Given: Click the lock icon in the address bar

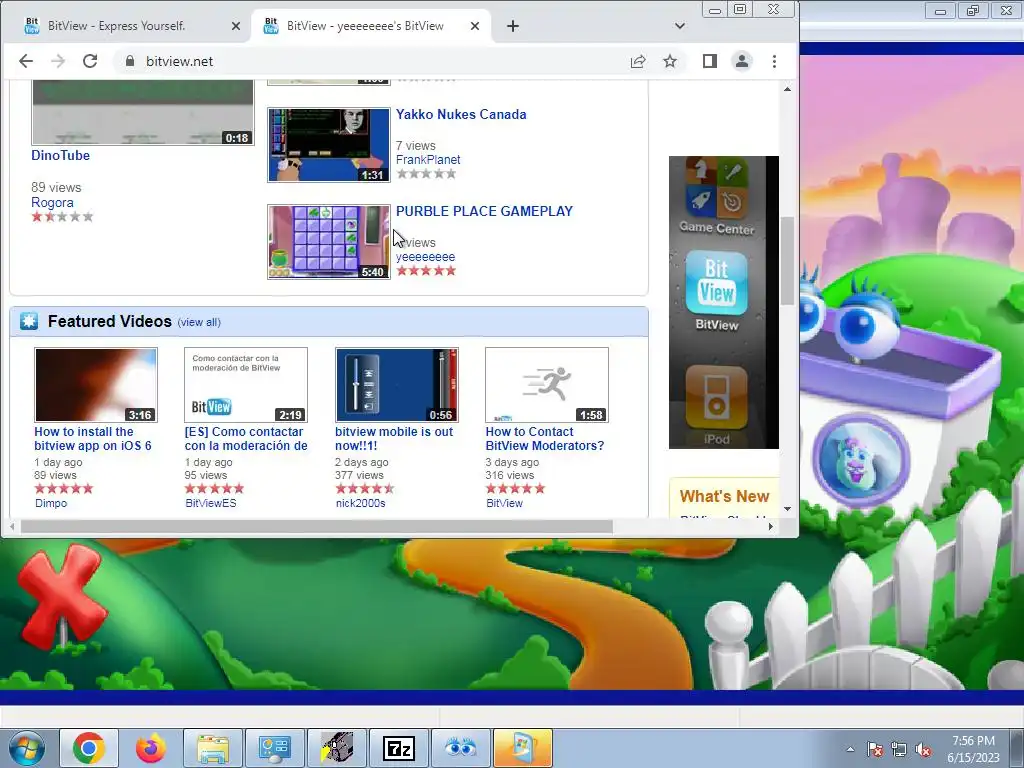Looking at the screenshot, I should 129,61.
